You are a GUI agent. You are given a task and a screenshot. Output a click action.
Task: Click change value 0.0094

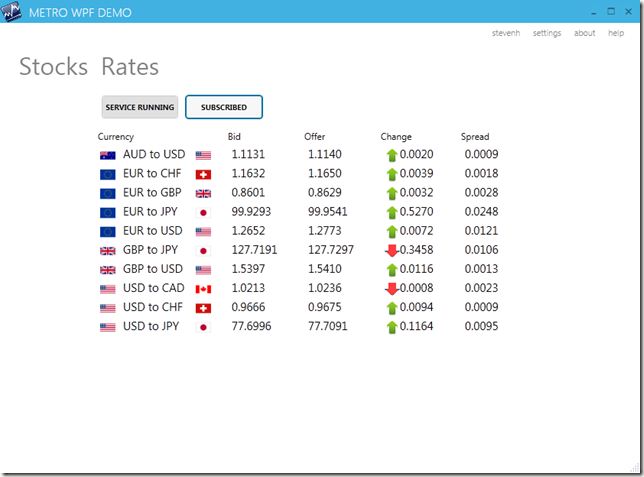[x=416, y=307]
